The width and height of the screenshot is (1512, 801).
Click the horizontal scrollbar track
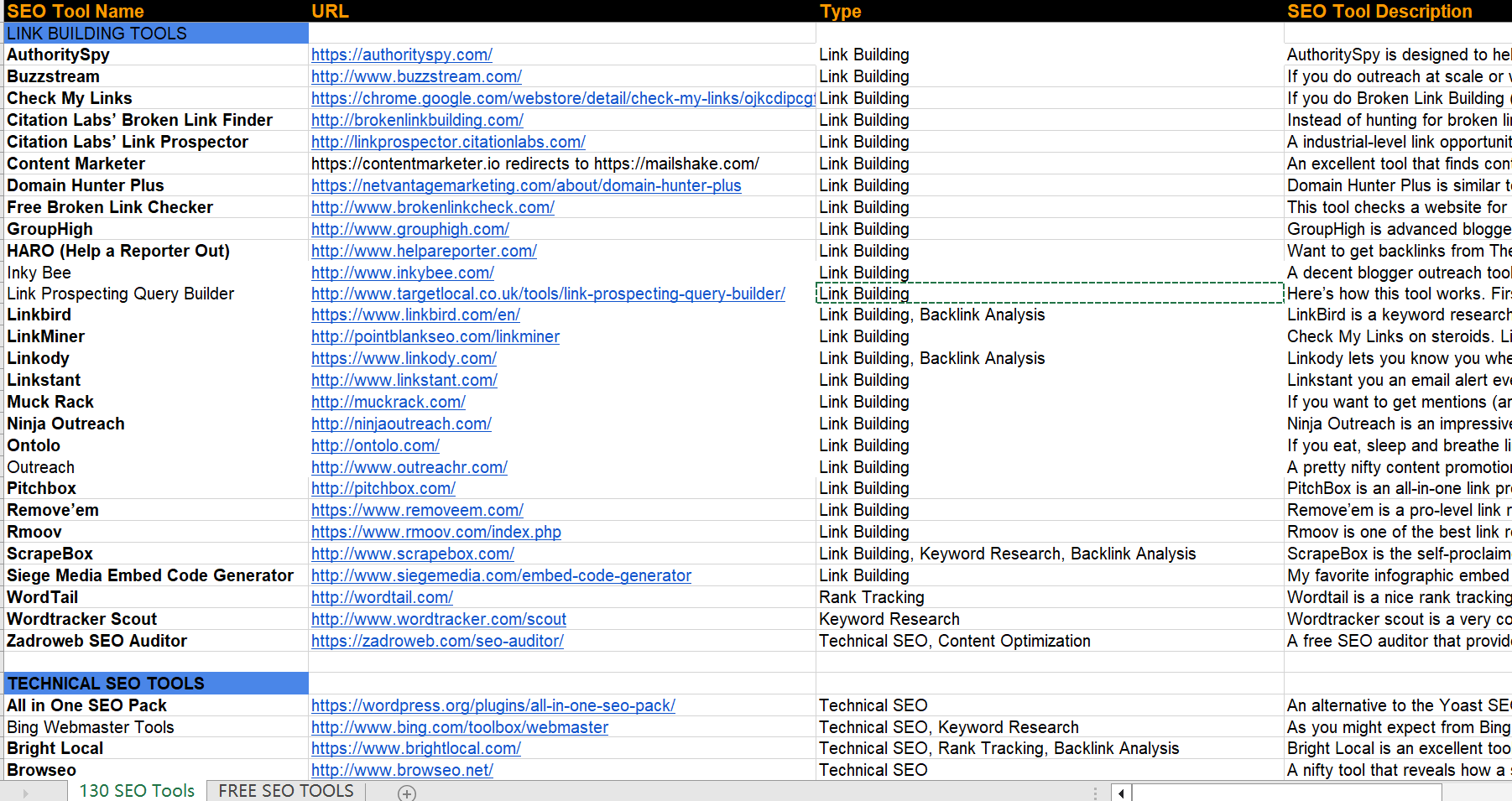point(1286,793)
